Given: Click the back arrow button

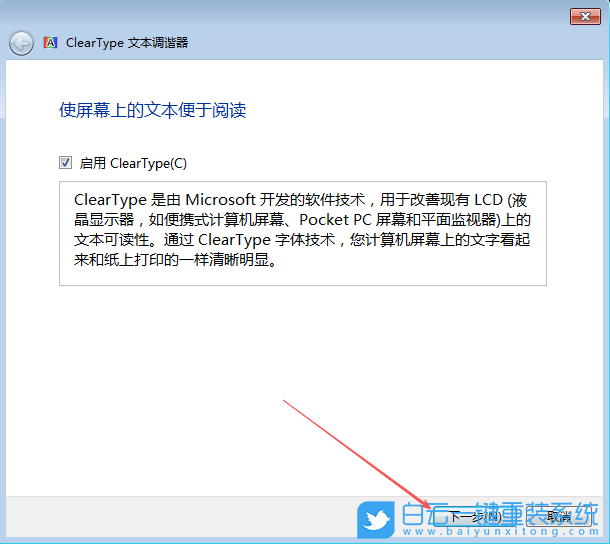Looking at the screenshot, I should [x=21, y=43].
